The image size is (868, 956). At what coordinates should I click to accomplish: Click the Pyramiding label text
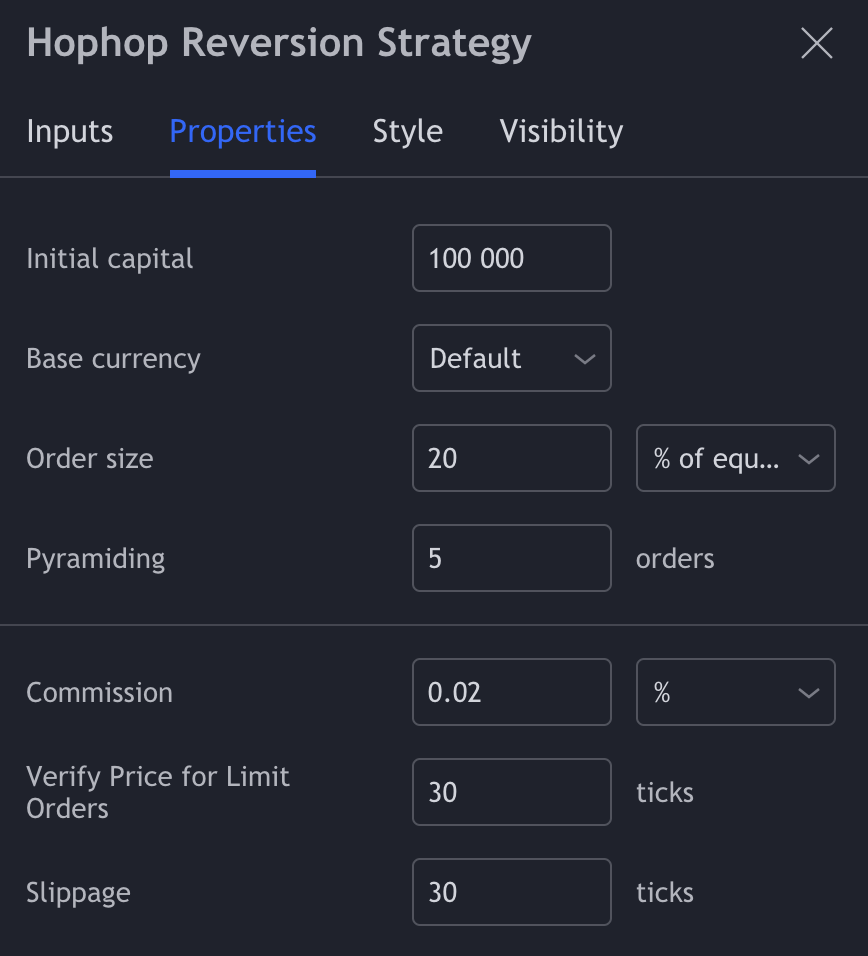[96, 559]
